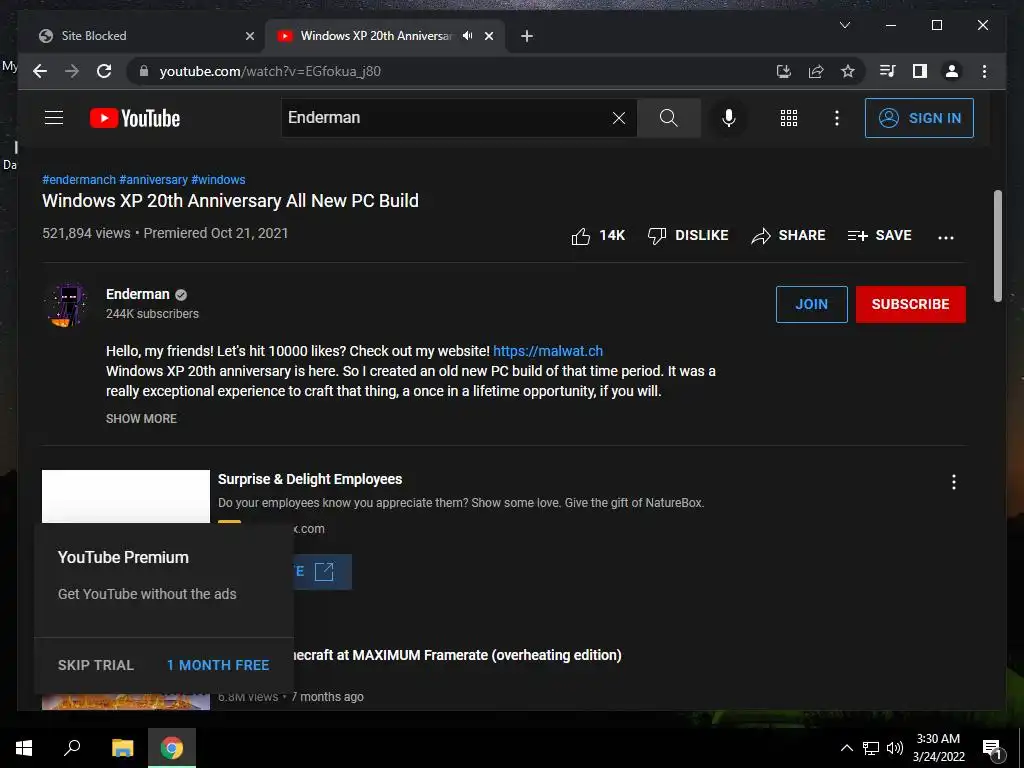Open the YouTube apps grid
This screenshot has height=768, width=1024.
click(788, 118)
